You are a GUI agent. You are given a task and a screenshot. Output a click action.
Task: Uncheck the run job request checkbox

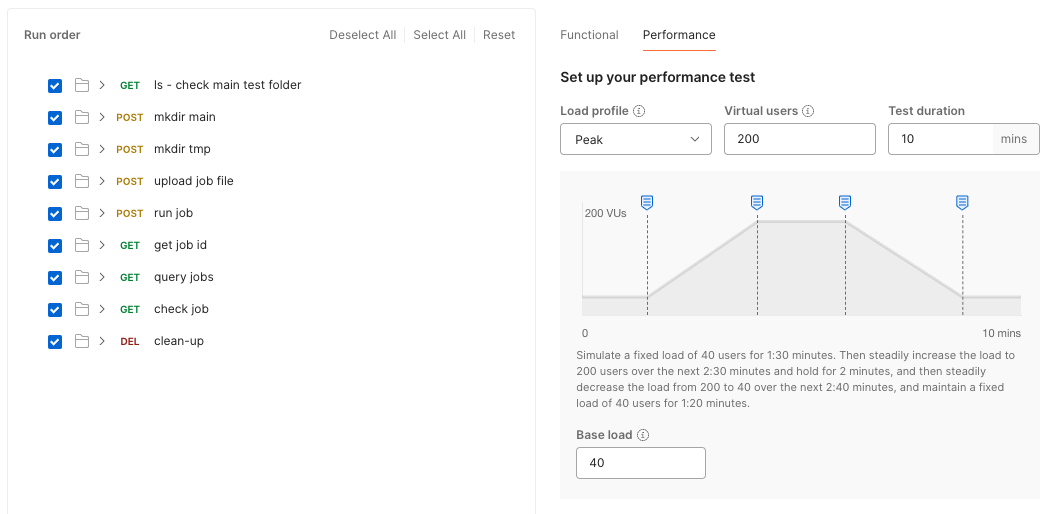click(x=55, y=213)
